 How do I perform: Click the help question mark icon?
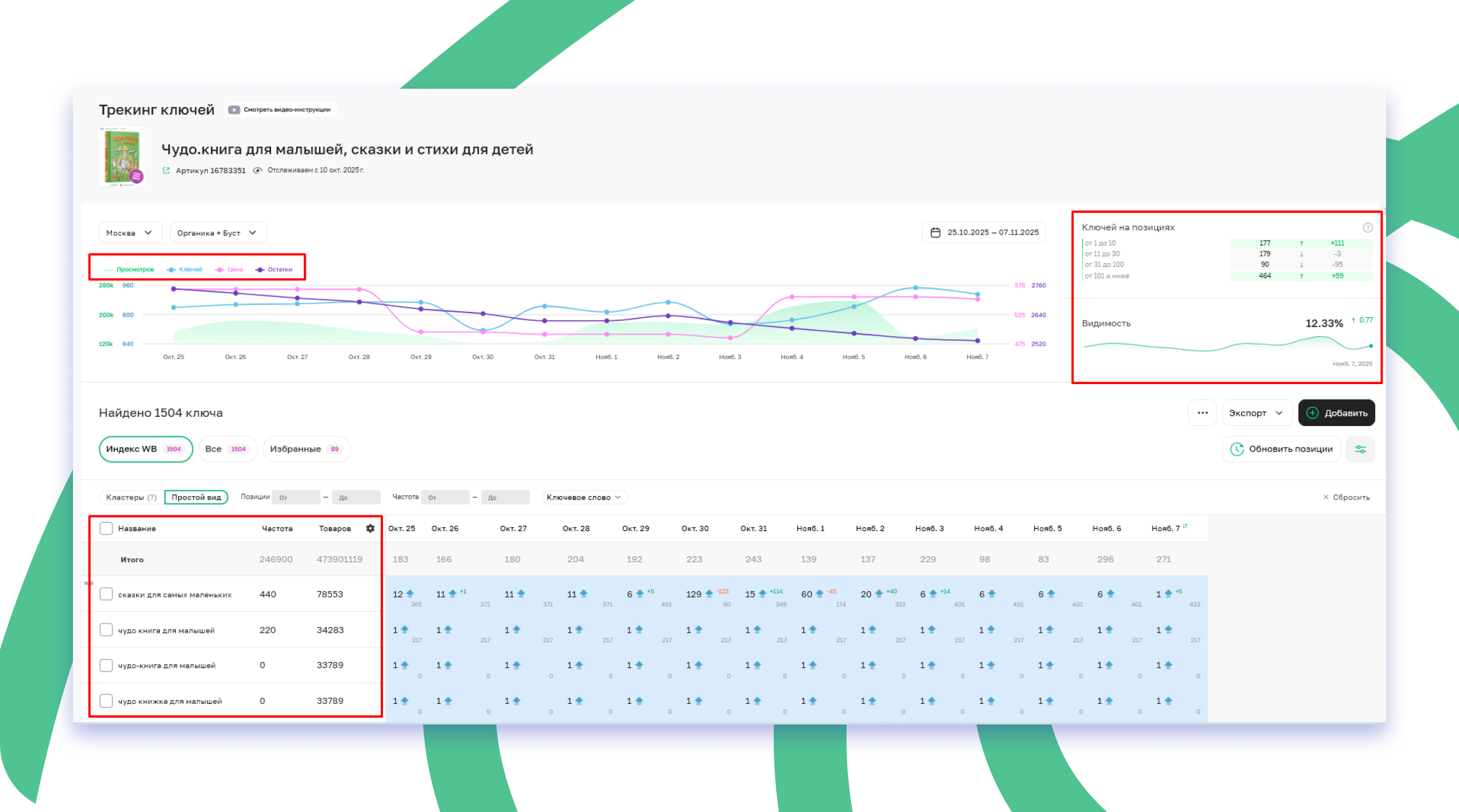click(1367, 227)
